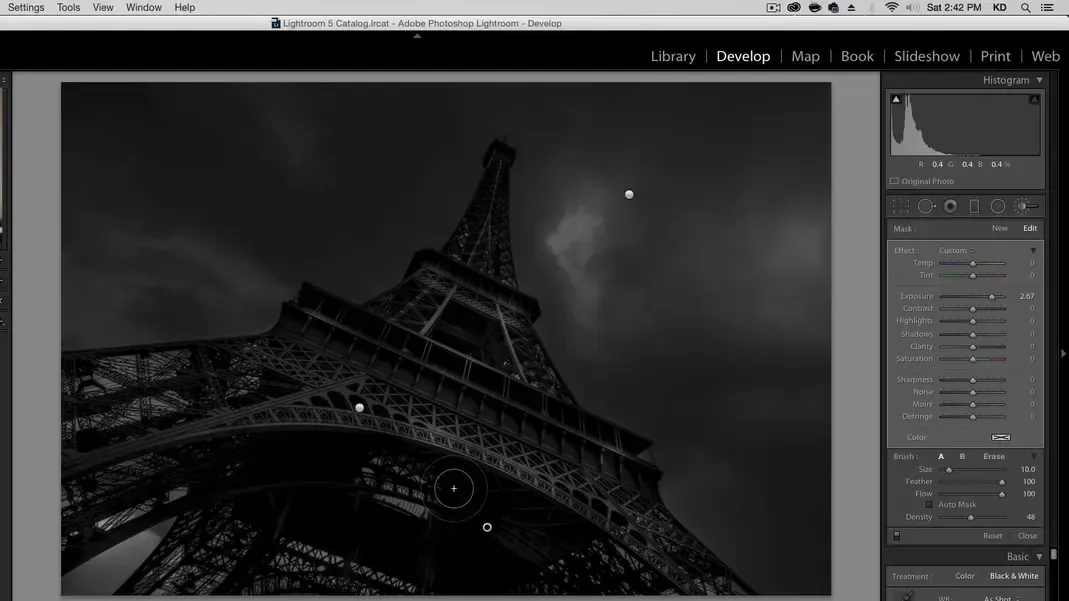Viewport: 1069px width, 601px height.
Task: Open the Effect Custom preset dropdown
Action: point(956,251)
